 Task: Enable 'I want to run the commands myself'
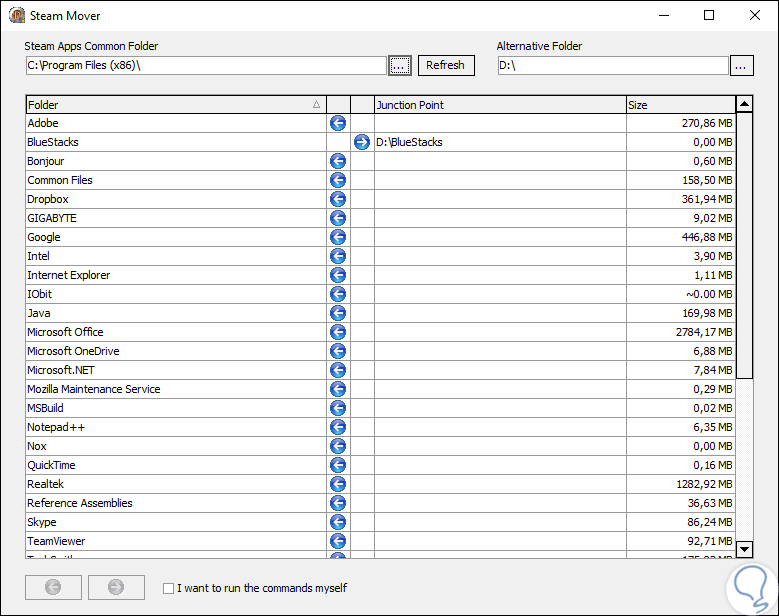pos(168,588)
